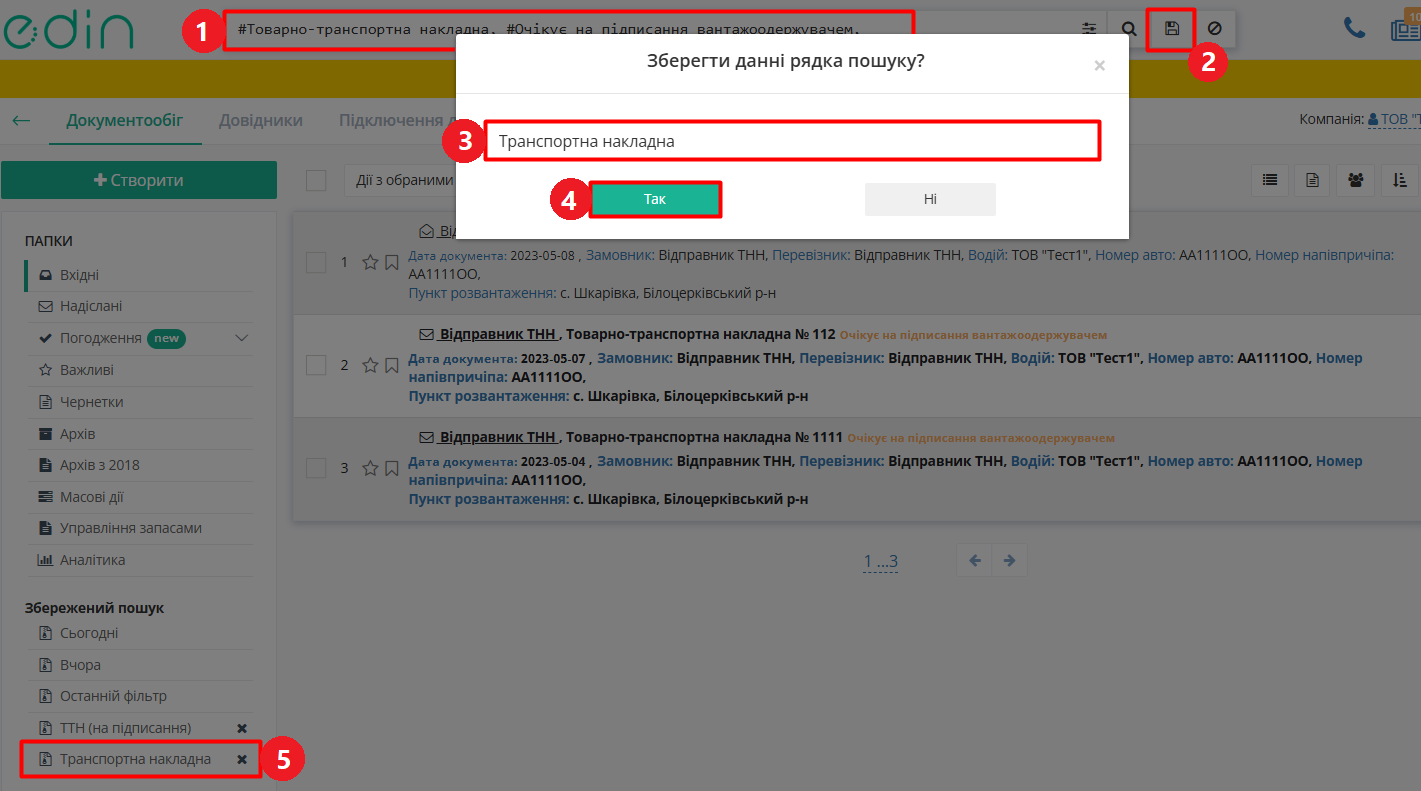1421x791 pixels.
Task: Clear the search bar using the ban icon
Action: click(x=1213, y=28)
